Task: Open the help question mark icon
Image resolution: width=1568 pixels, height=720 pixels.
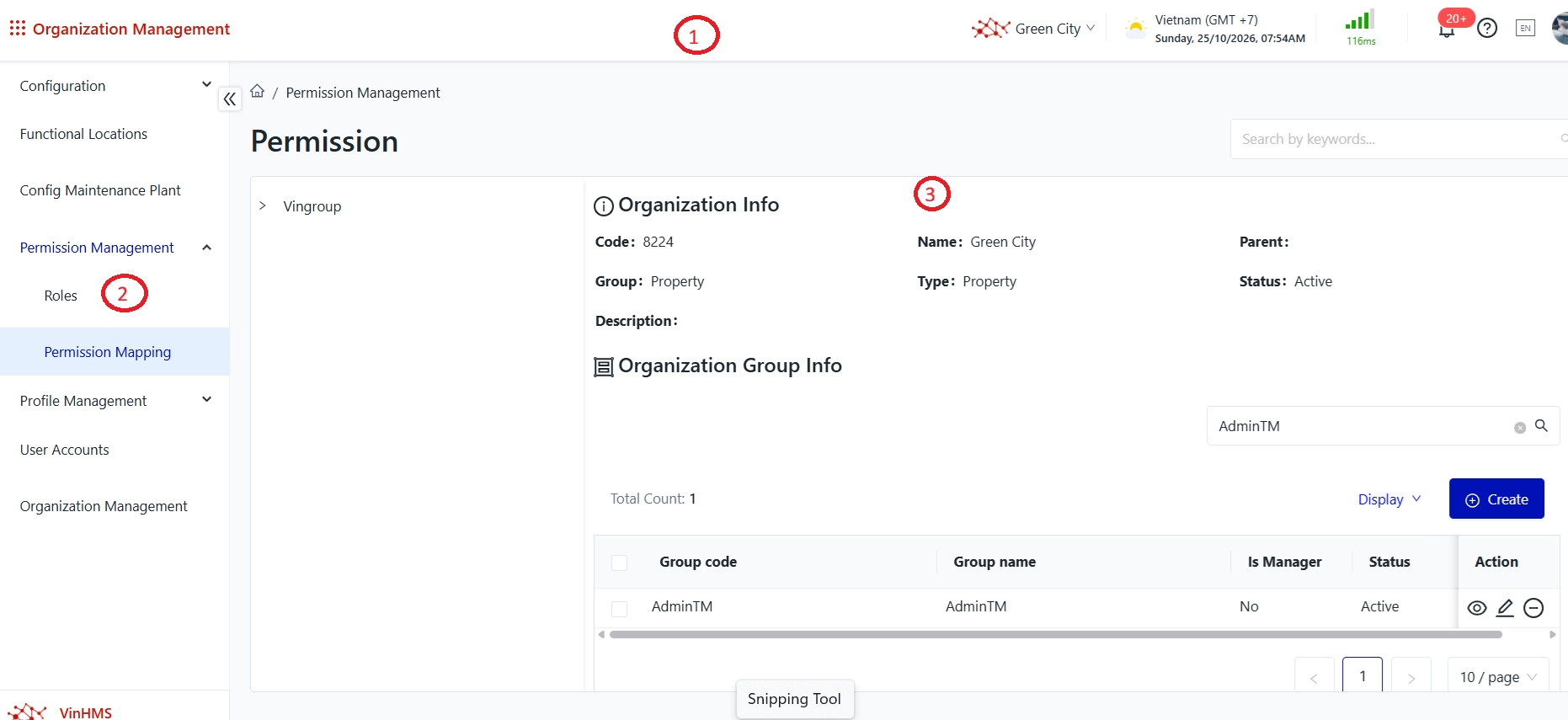Action: point(1487,29)
